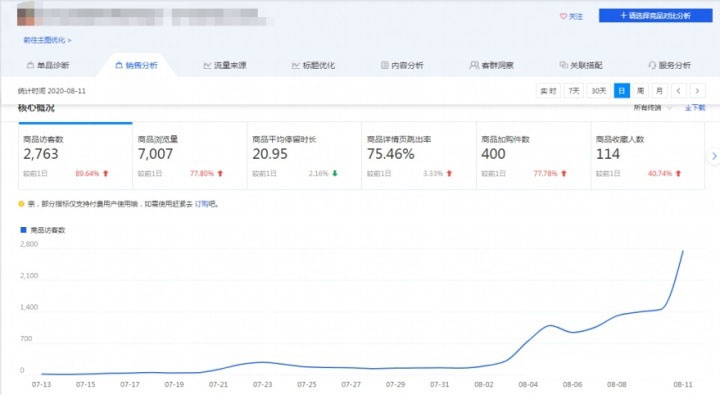
Task: Click the 关注 heart icon
Action: click(x=563, y=16)
